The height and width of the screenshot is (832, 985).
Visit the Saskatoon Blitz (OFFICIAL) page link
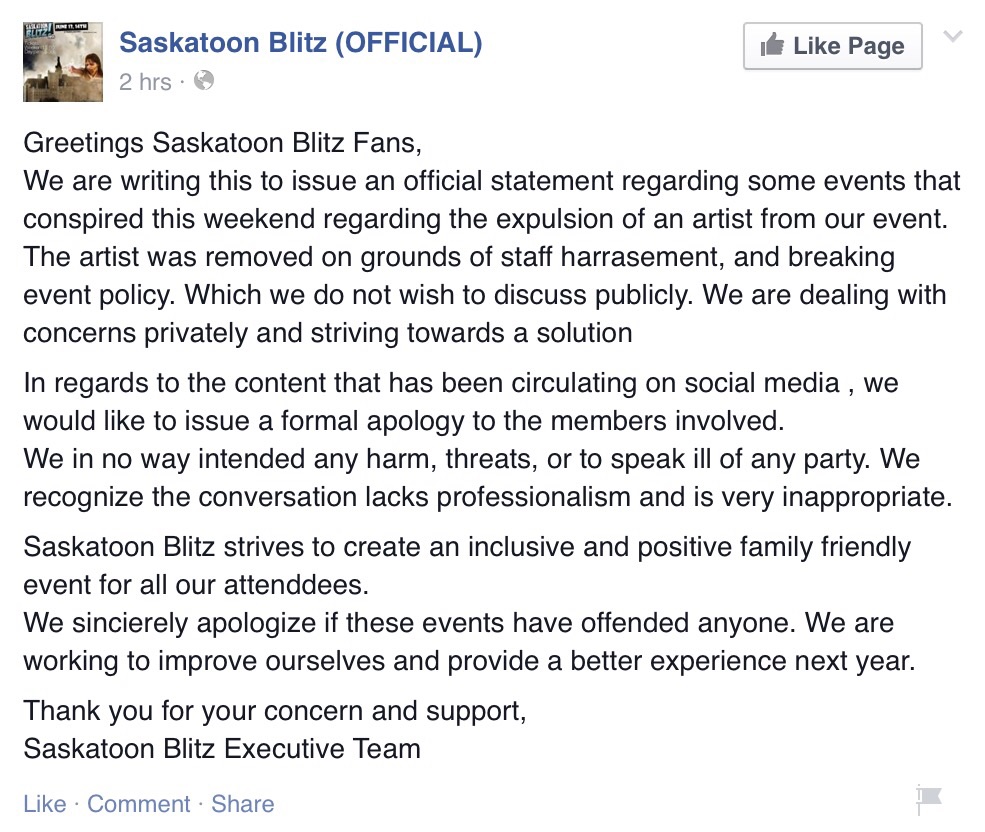pos(301,43)
